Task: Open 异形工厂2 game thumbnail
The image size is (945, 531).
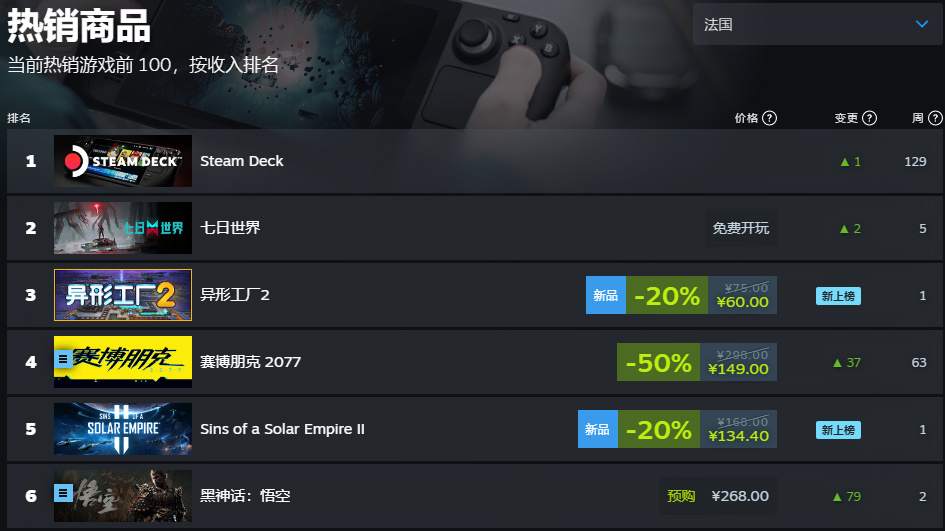Action: click(x=123, y=295)
